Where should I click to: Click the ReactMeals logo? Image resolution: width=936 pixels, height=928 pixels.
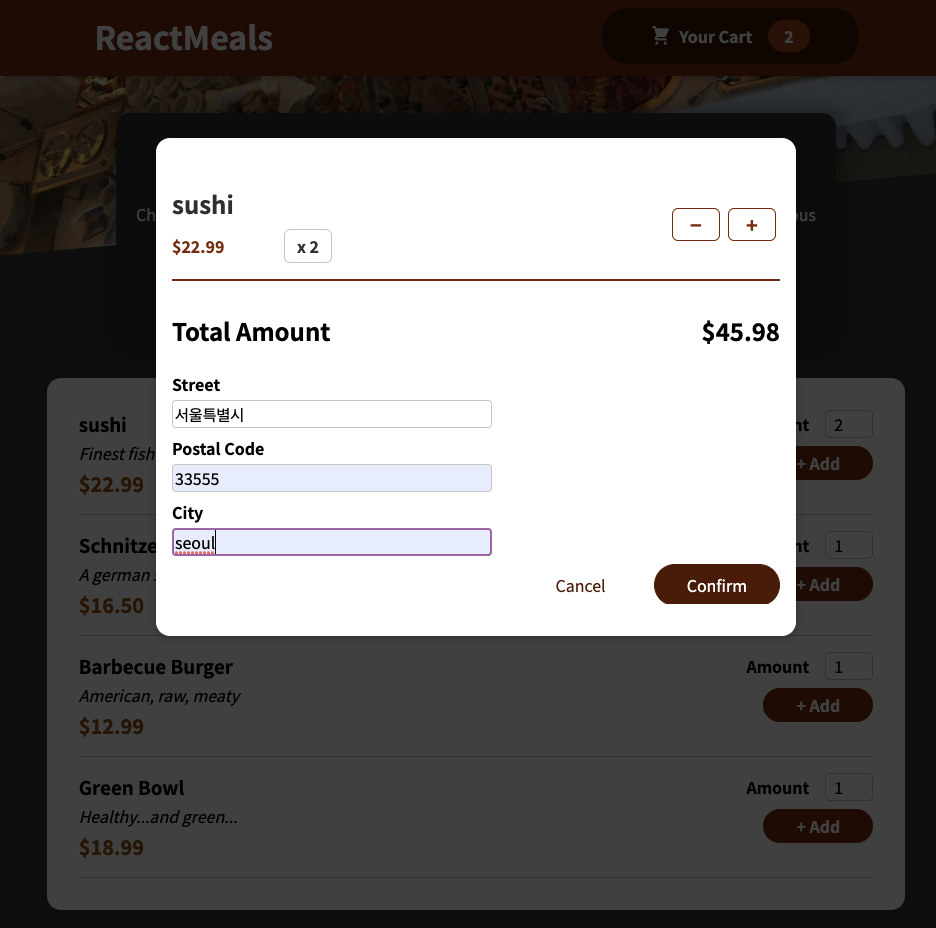183,38
